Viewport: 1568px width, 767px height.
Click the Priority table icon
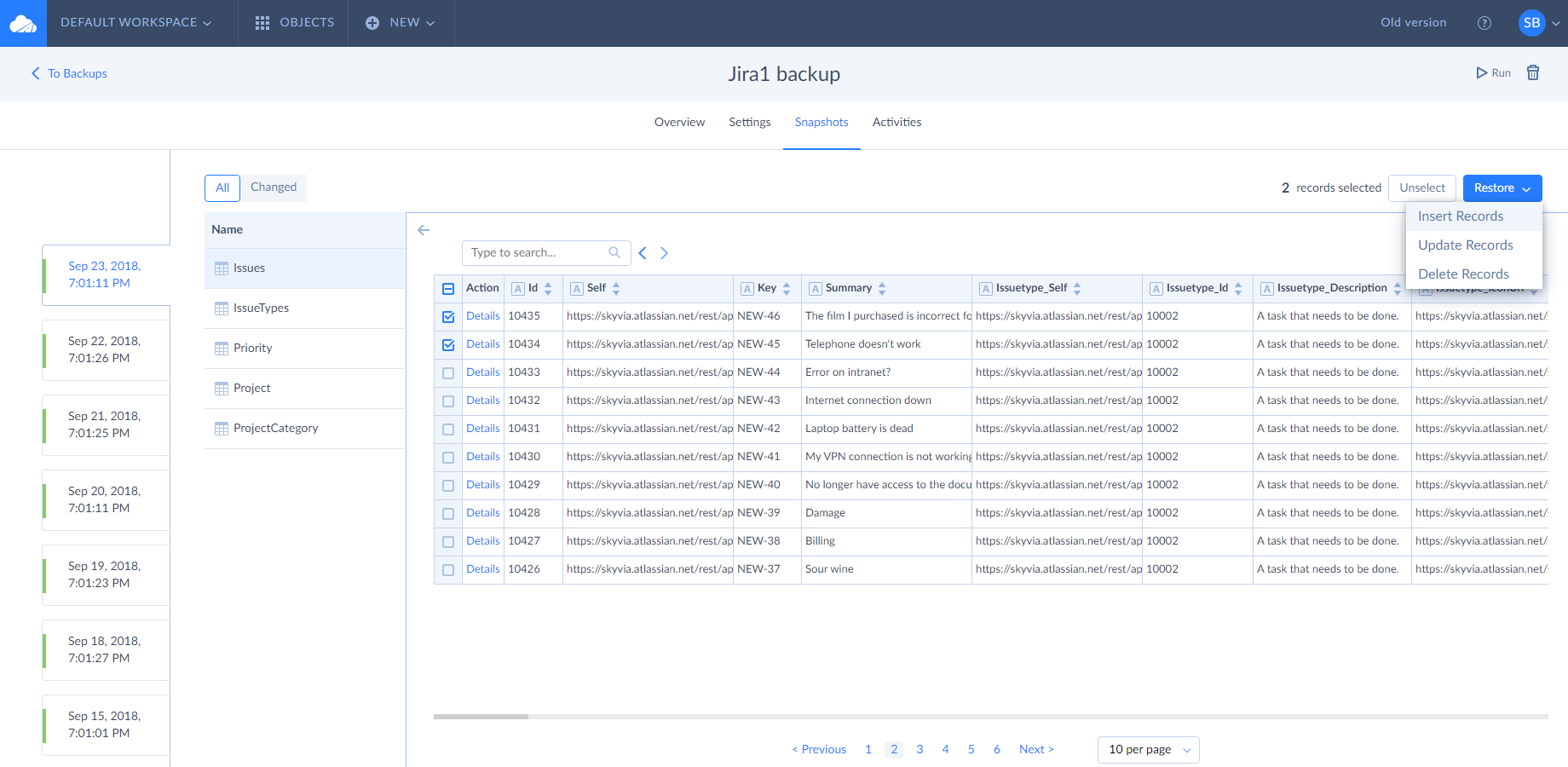[x=222, y=349]
